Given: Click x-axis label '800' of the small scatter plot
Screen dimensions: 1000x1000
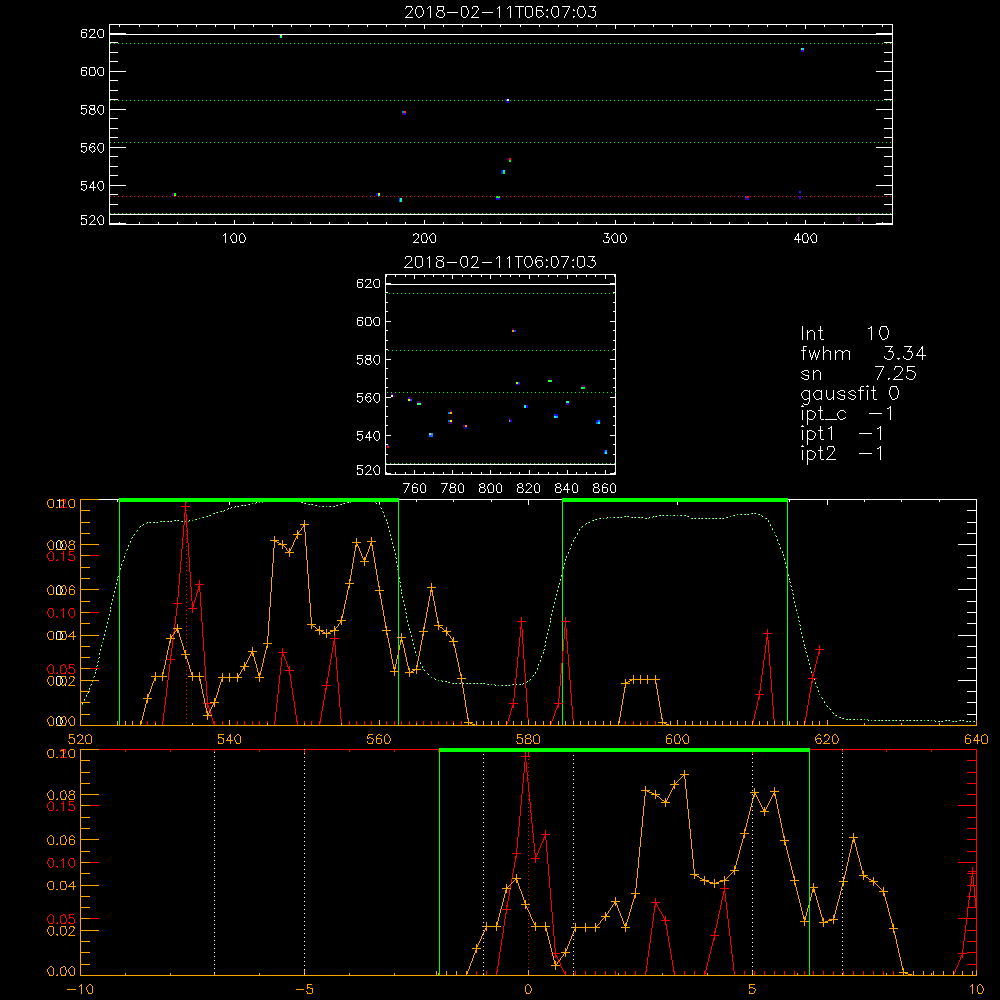Looking at the screenshot, I should [x=490, y=489].
